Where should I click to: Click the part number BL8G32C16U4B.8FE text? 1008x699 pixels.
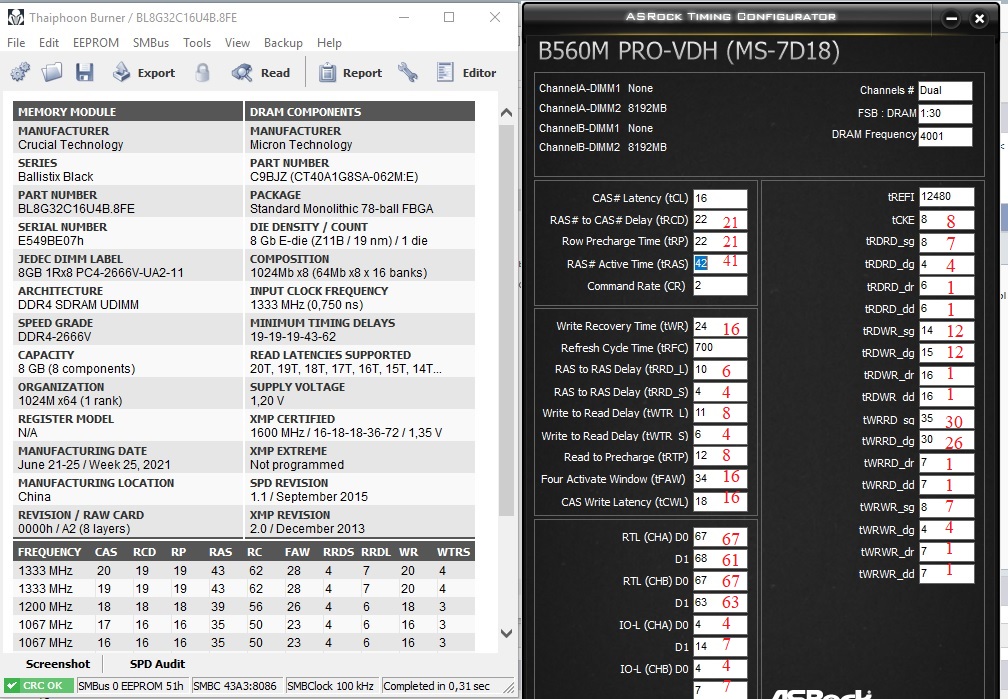pos(76,208)
